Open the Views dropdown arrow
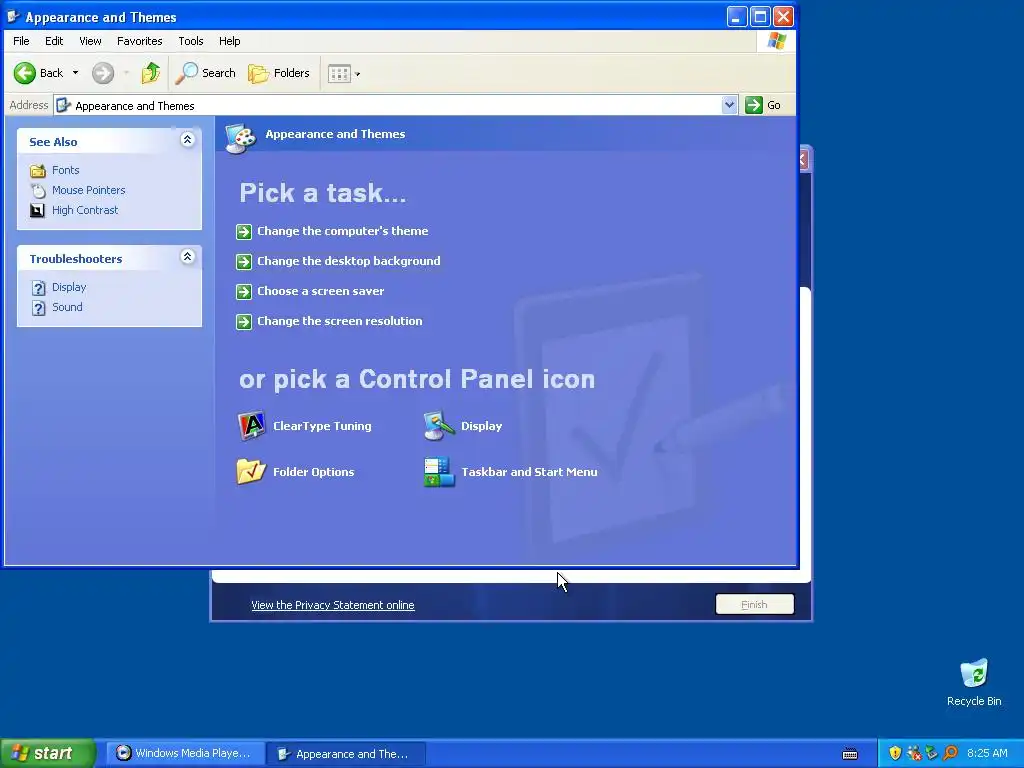1024x768 pixels. click(x=357, y=74)
